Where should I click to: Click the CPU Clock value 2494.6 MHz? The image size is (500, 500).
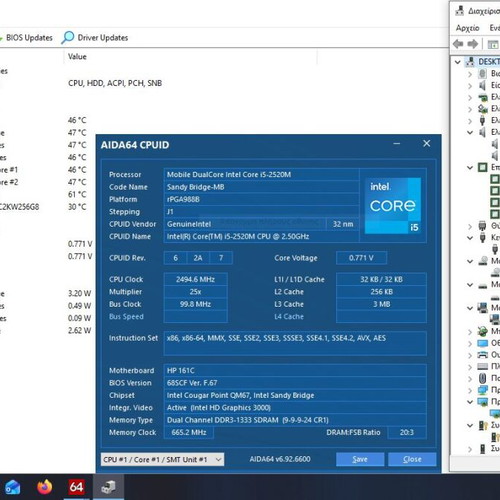pyautogui.click(x=195, y=279)
